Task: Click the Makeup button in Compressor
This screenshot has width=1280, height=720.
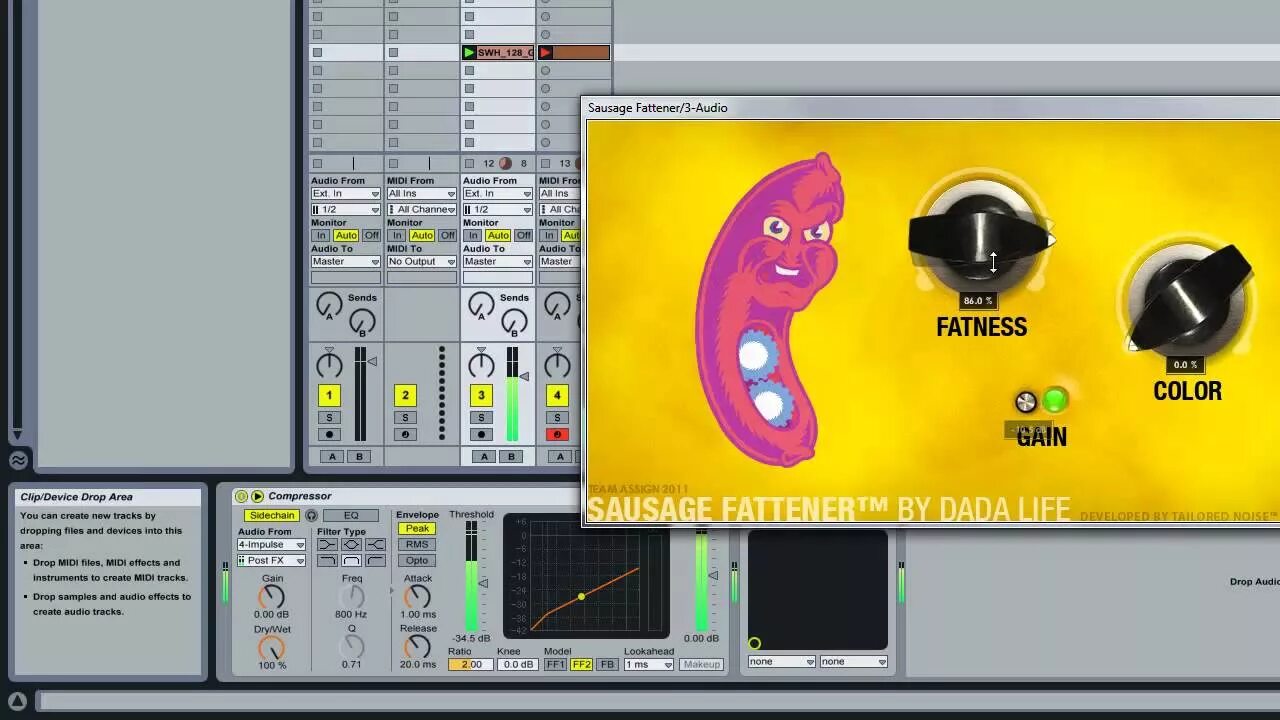Action: click(701, 665)
